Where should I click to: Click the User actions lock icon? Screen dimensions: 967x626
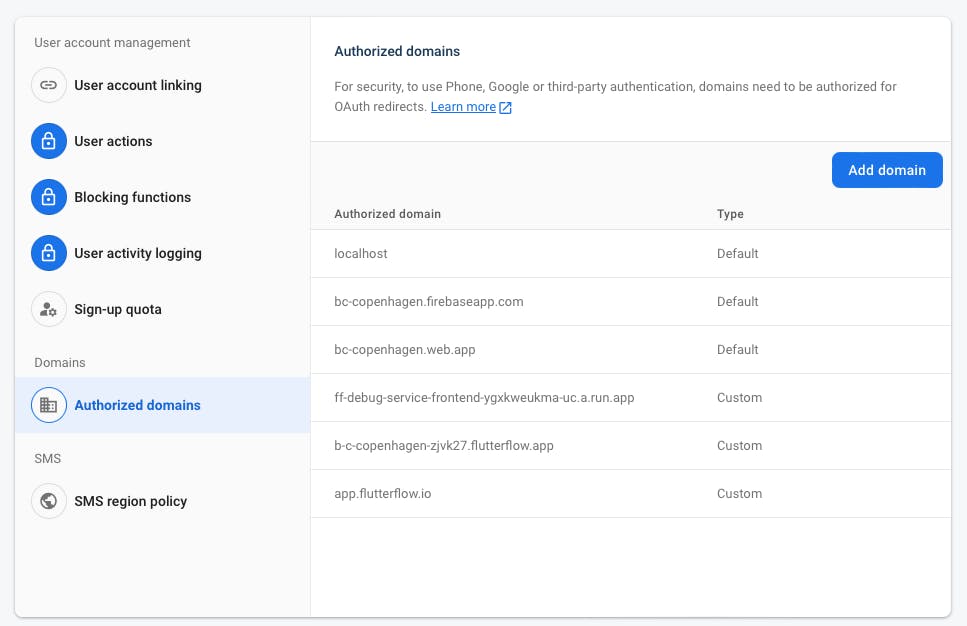tap(48, 141)
